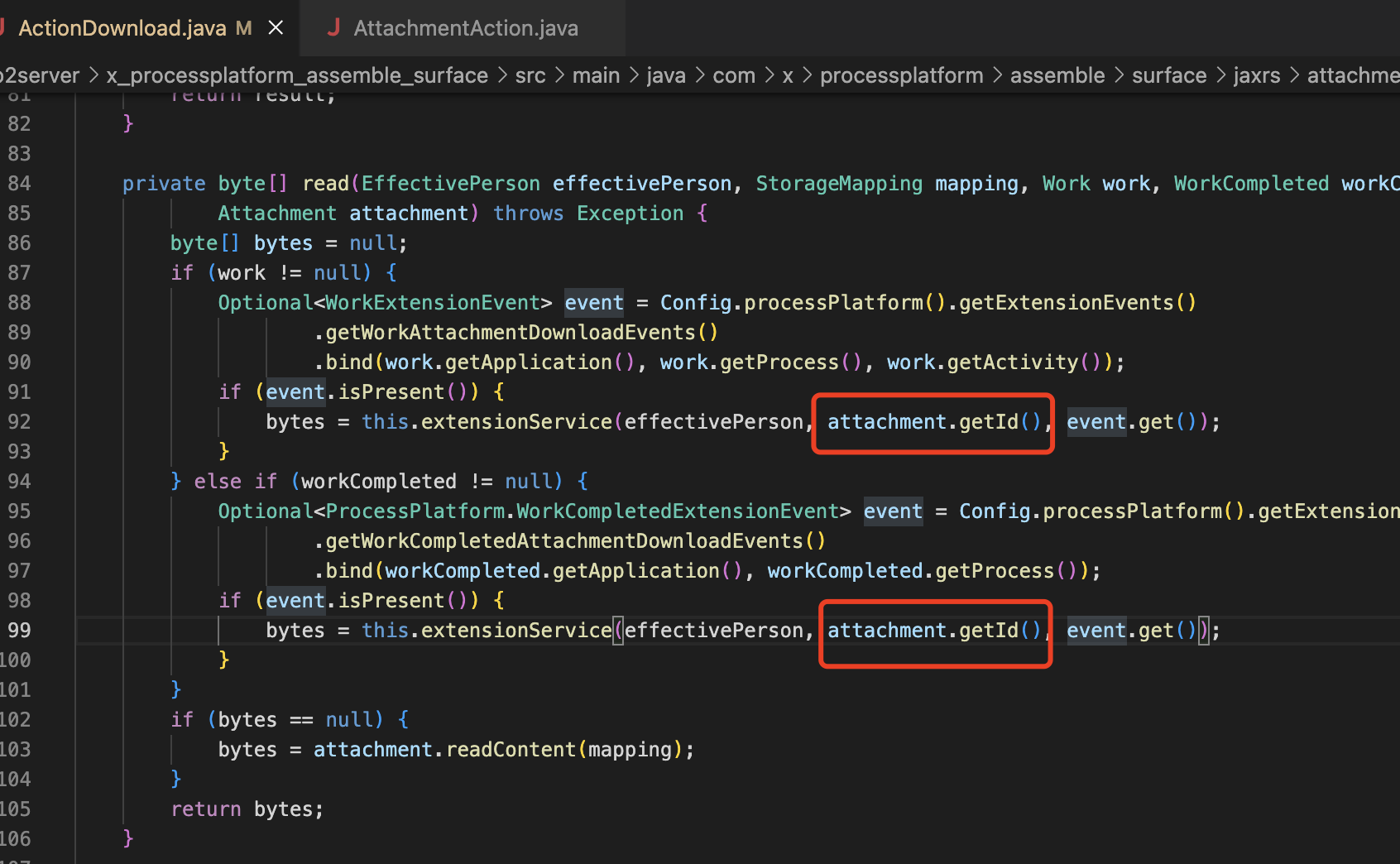Select the ActionDownload.java tab
This screenshot has height=864, width=1400.
122,28
